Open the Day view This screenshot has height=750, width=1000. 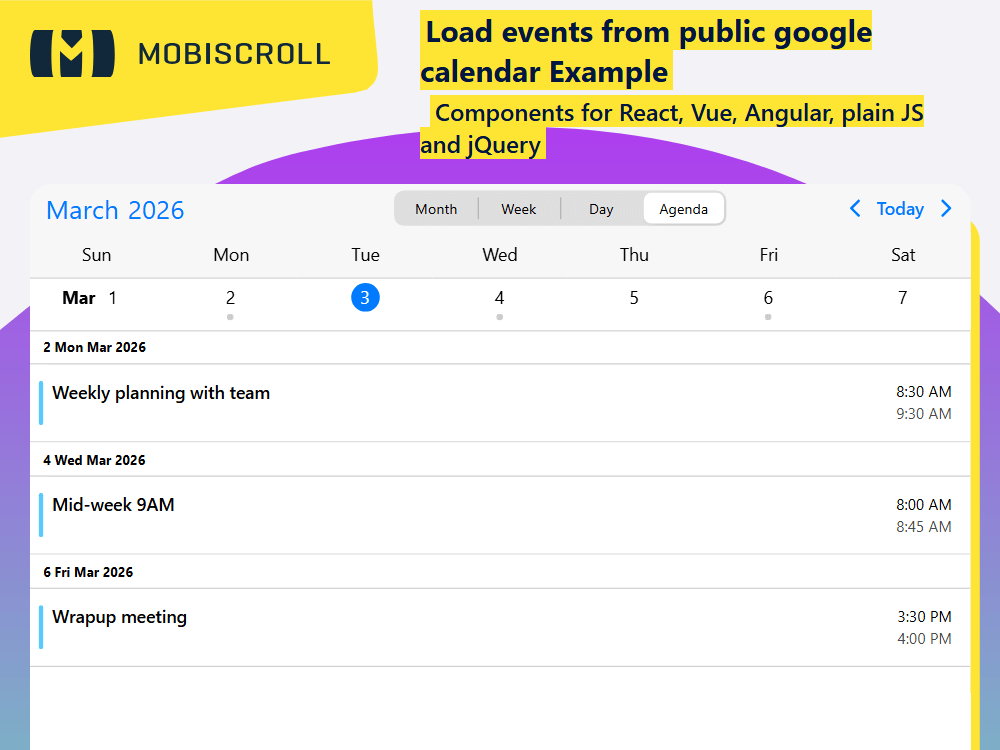pyautogui.click(x=601, y=208)
